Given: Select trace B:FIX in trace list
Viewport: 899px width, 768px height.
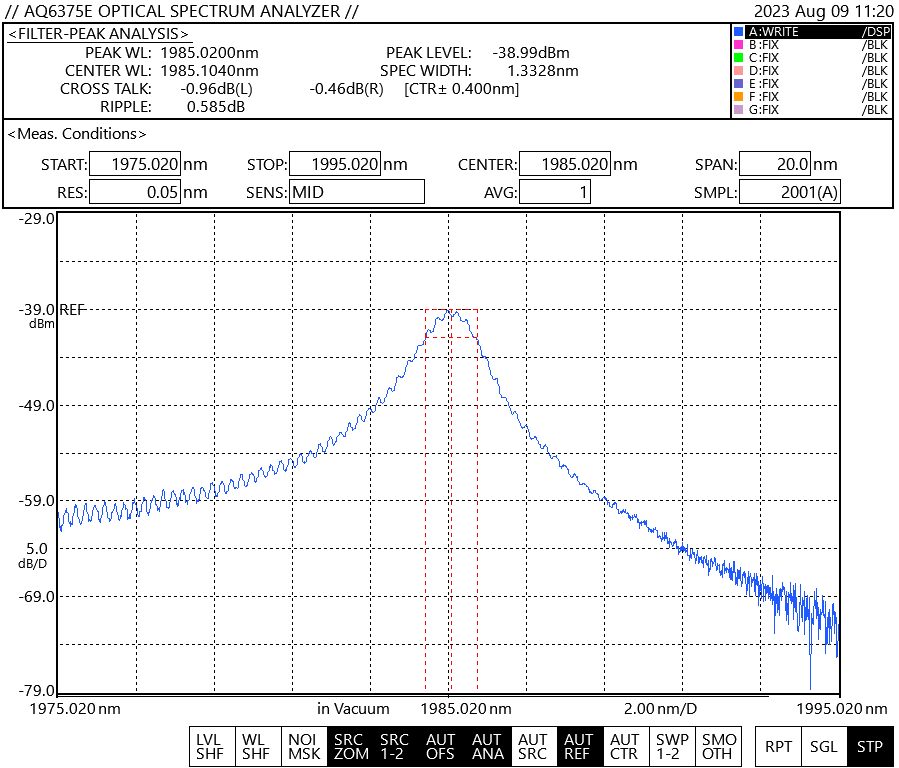Looking at the screenshot, I should [810, 45].
